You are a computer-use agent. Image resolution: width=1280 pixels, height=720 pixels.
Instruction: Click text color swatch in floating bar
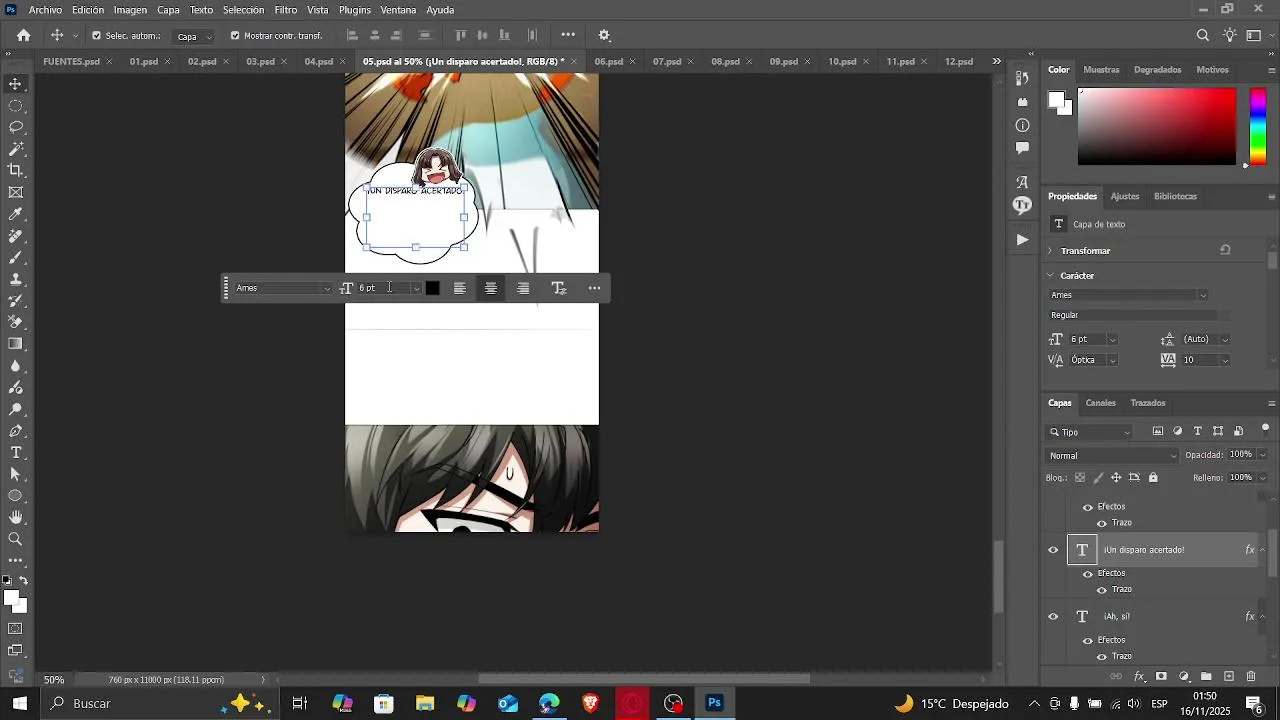point(432,288)
